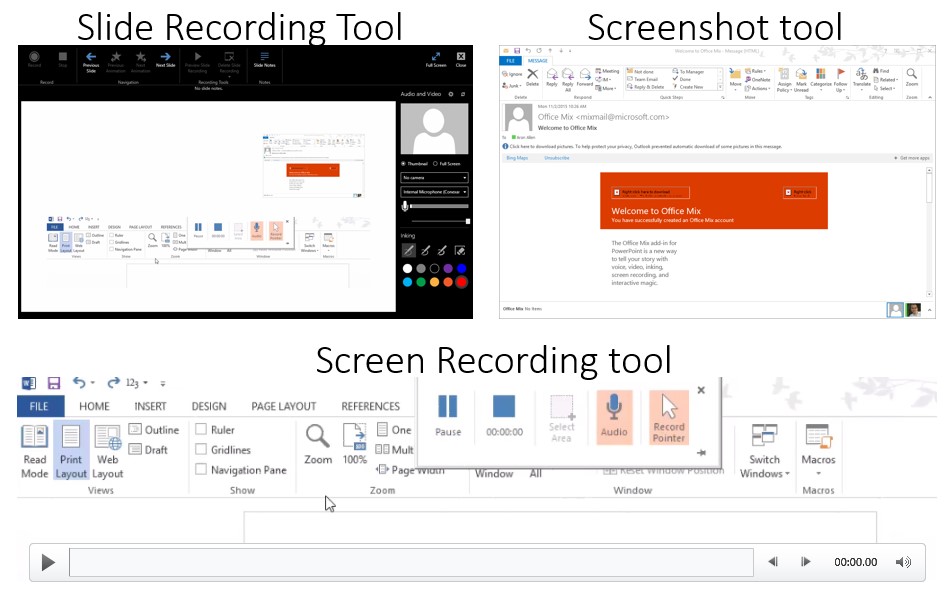Click the Forward icon in the Outlook ribbon
Screen dimensions: 945x595
[x=584, y=79]
